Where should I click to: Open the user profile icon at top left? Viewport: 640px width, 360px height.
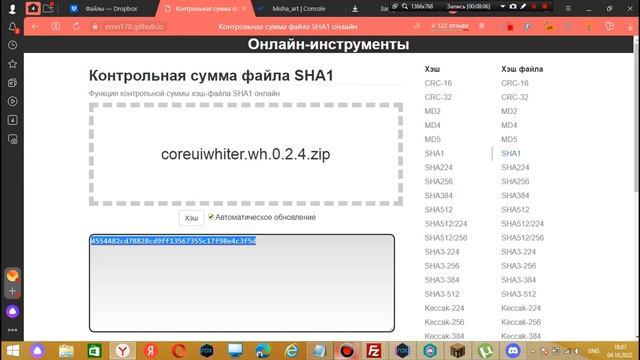pos(12,9)
